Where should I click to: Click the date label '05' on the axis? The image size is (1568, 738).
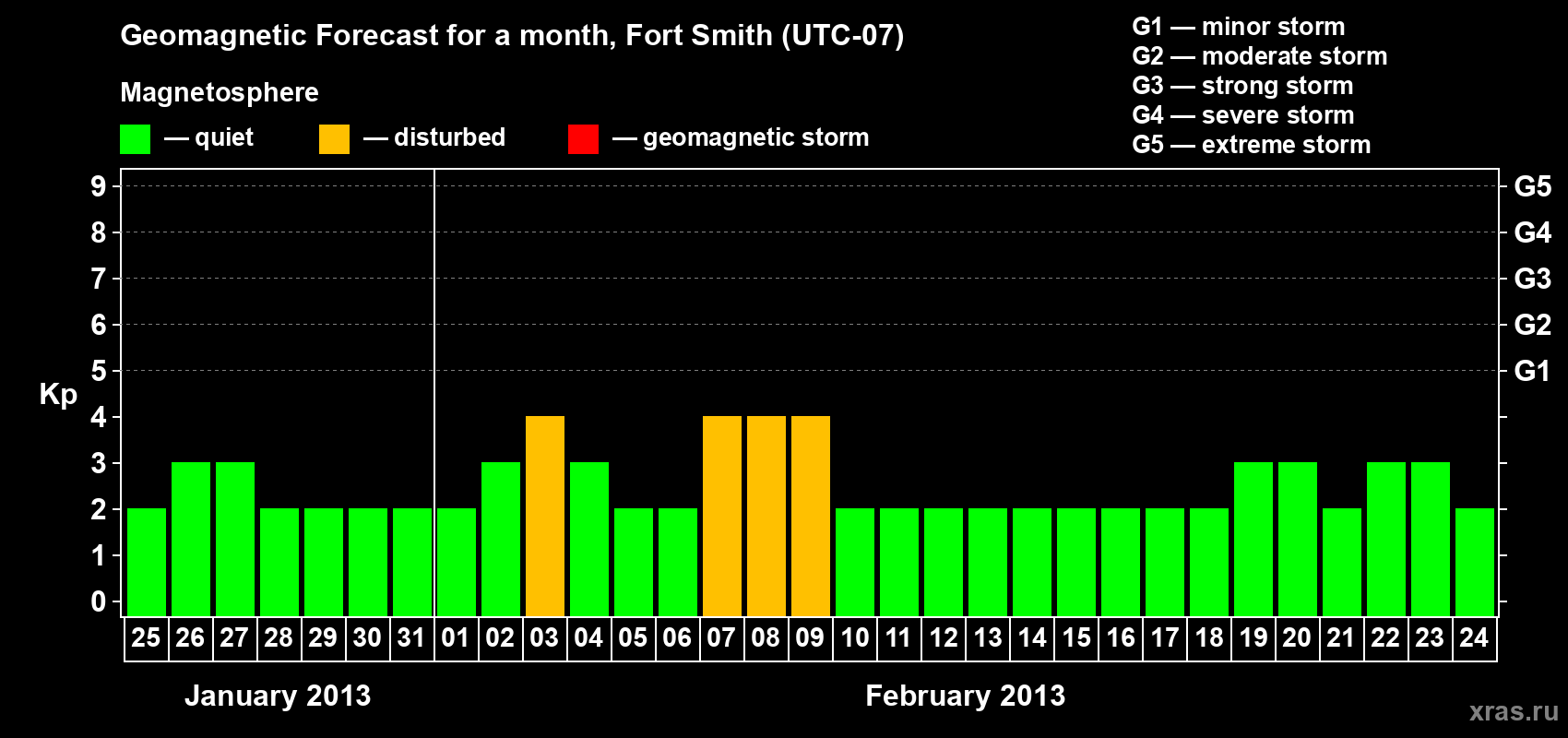pyautogui.click(x=633, y=637)
